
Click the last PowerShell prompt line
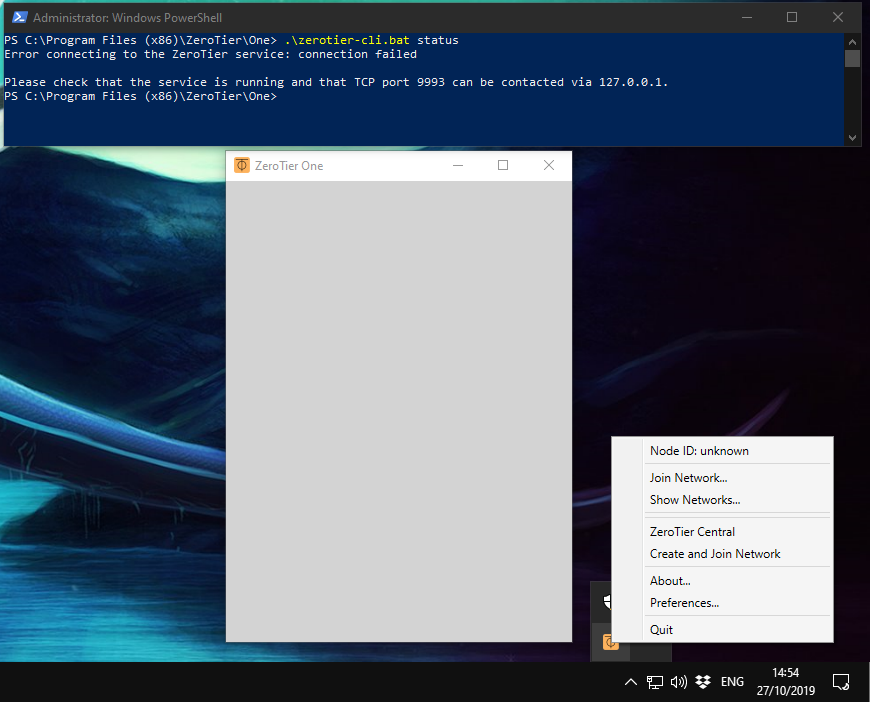(140, 96)
